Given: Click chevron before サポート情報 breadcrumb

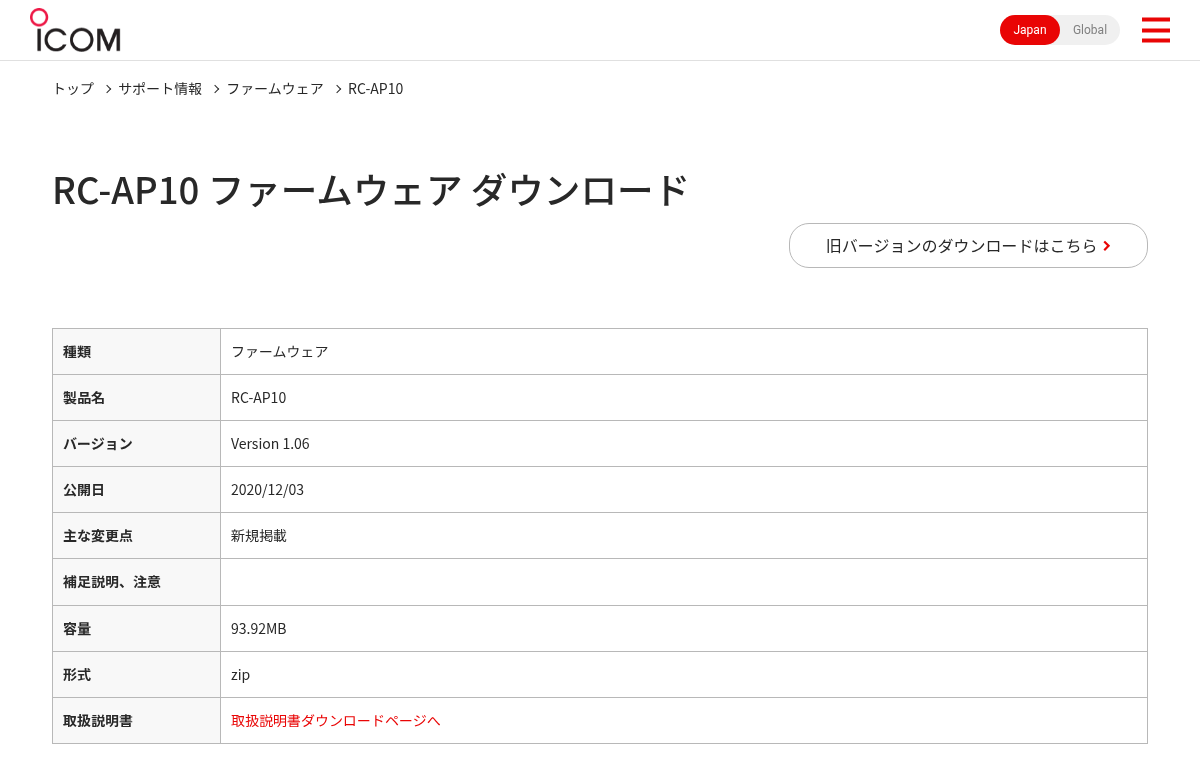Looking at the screenshot, I should click(108, 89).
